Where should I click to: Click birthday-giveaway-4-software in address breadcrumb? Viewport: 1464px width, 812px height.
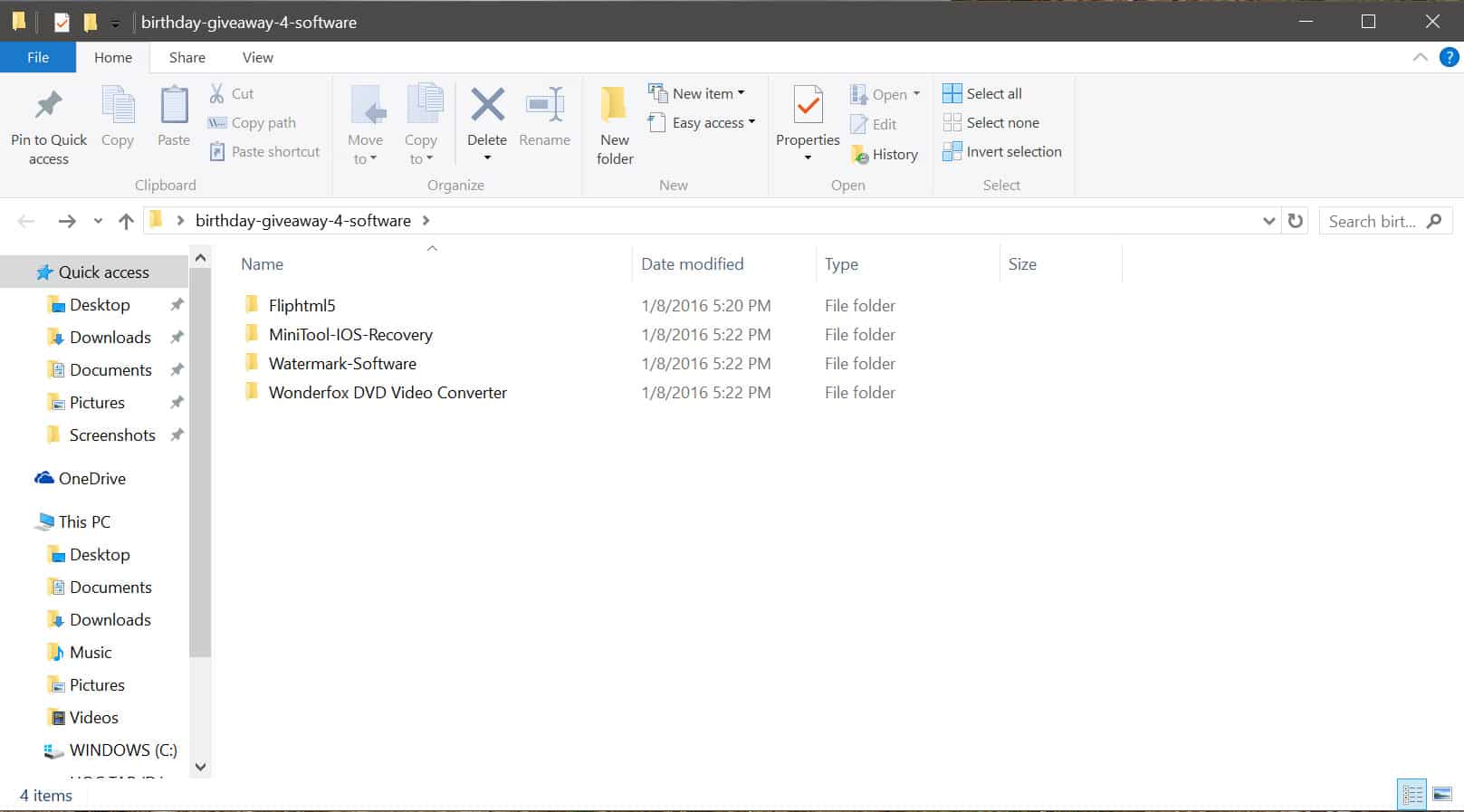pos(303,221)
